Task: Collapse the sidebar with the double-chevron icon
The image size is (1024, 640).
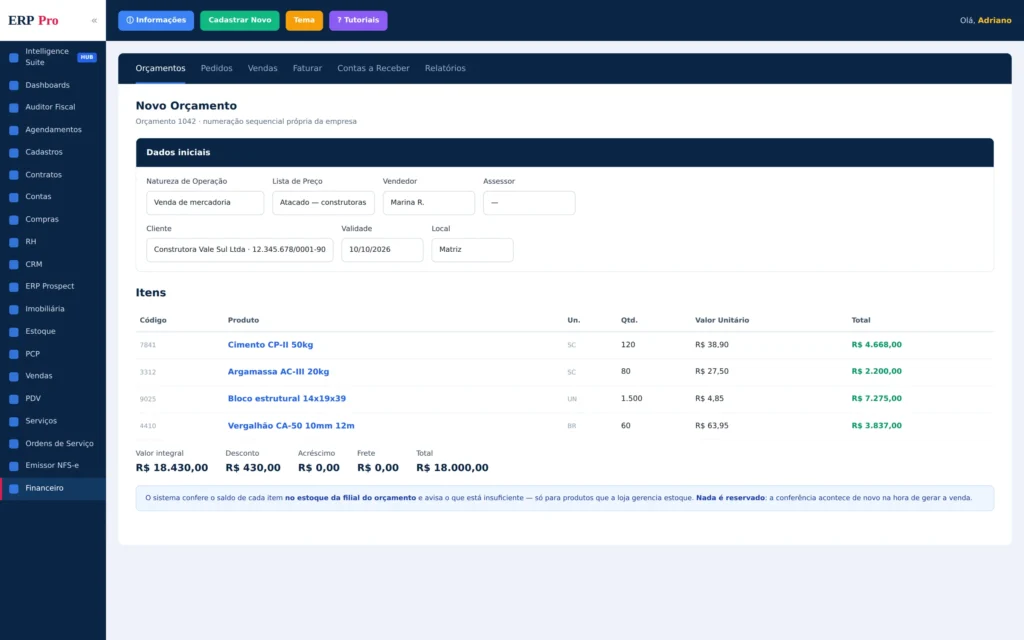Action: 94,20
